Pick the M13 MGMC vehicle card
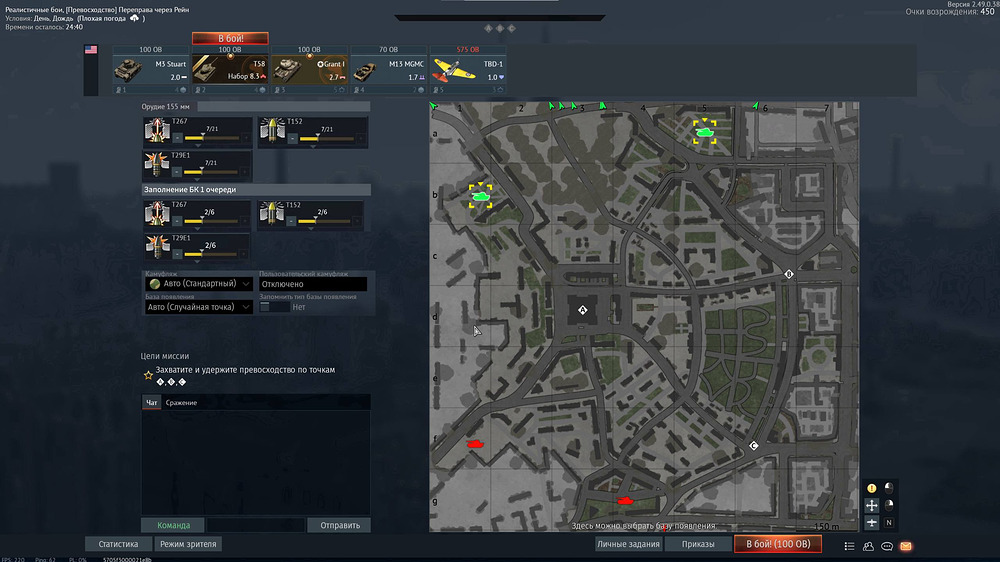This screenshot has height=562, width=1000. [389, 68]
